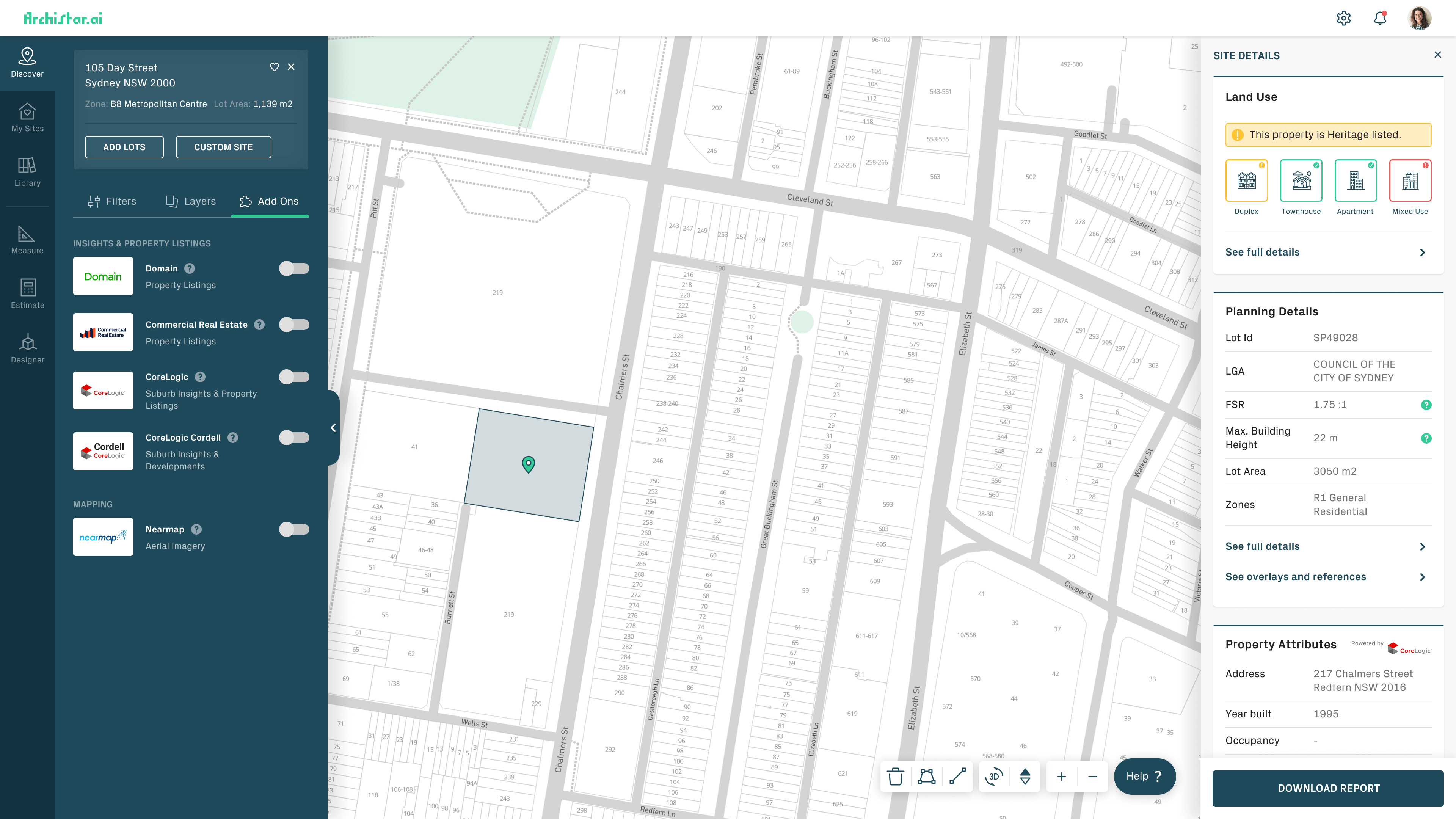1456x819 pixels.
Task: Enable CoreLogic Cordell developments toggle
Action: tap(294, 438)
